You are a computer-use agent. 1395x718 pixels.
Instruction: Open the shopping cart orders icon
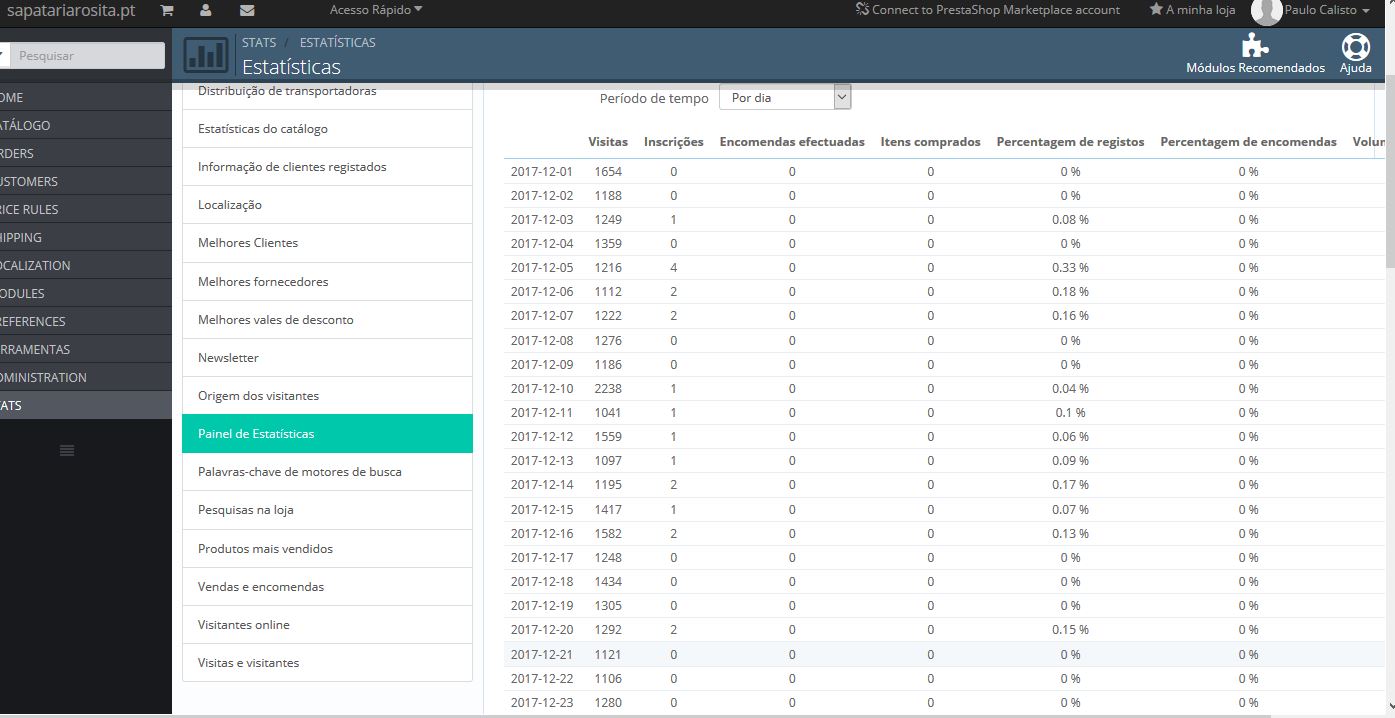pyautogui.click(x=167, y=10)
